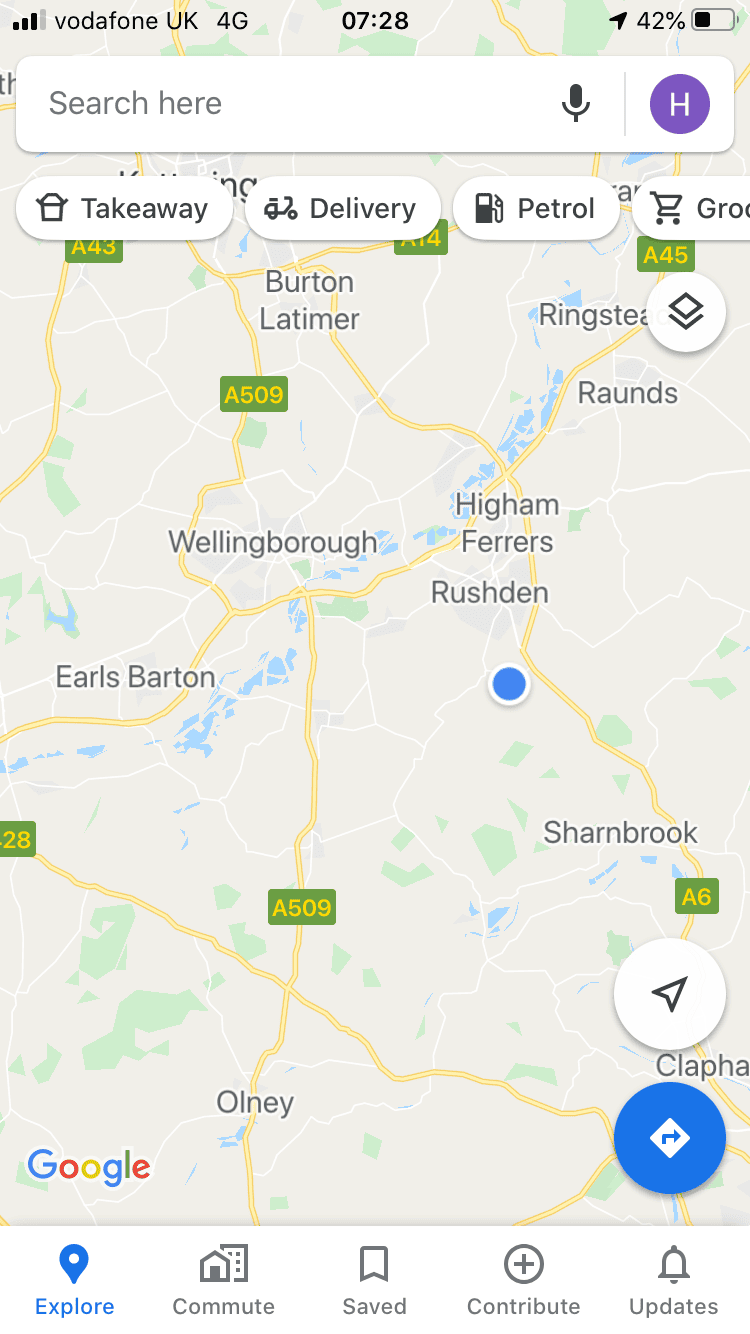
Task: Select the Groceries category chip
Action: pyautogui.click(x=692, y=208)
